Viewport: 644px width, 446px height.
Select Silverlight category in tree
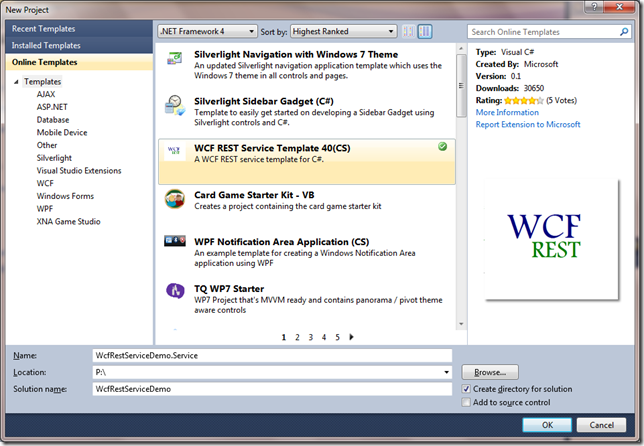[54, 158]
